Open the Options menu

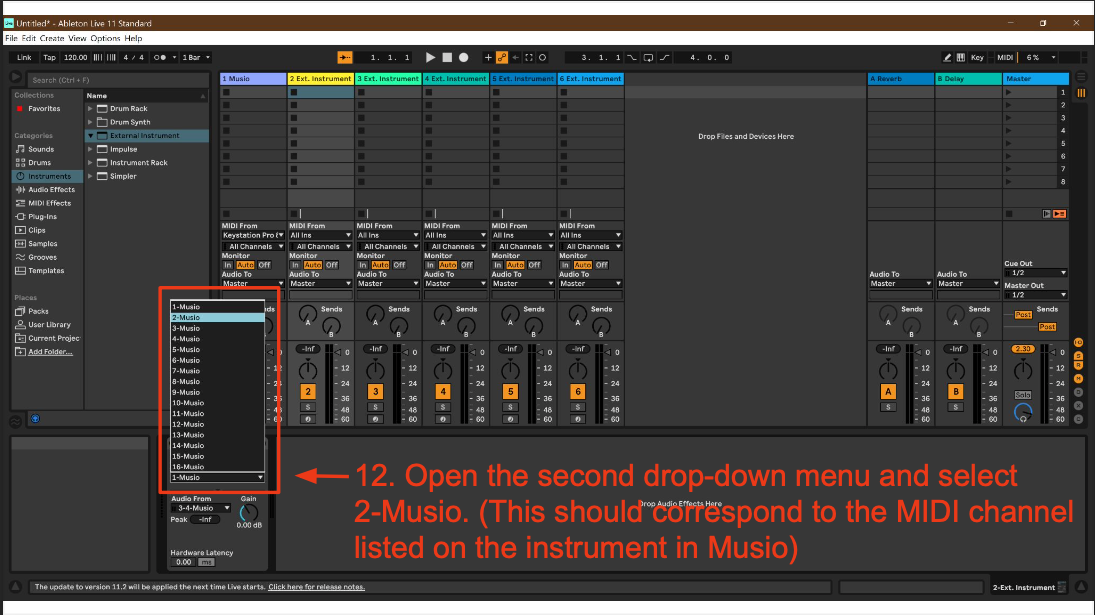[105, 38]
